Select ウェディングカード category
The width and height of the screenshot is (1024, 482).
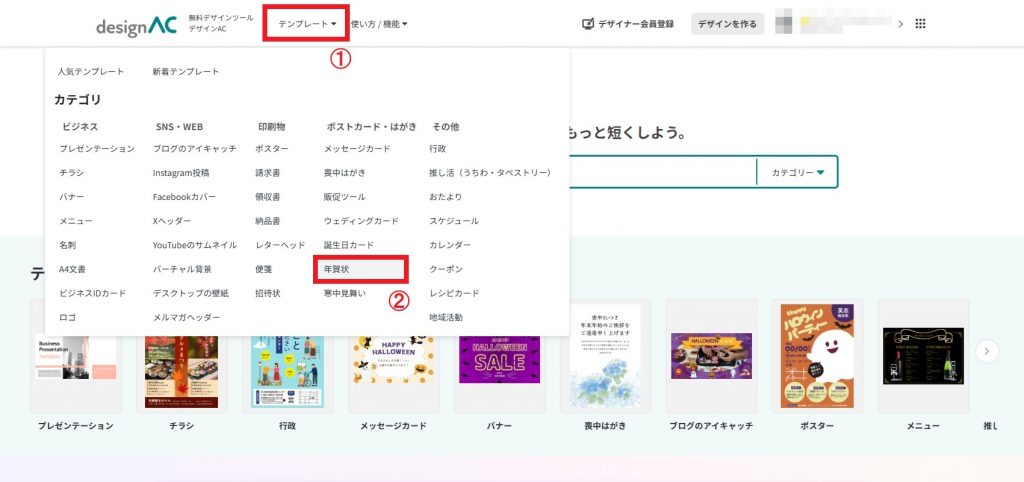pos(361,221)
